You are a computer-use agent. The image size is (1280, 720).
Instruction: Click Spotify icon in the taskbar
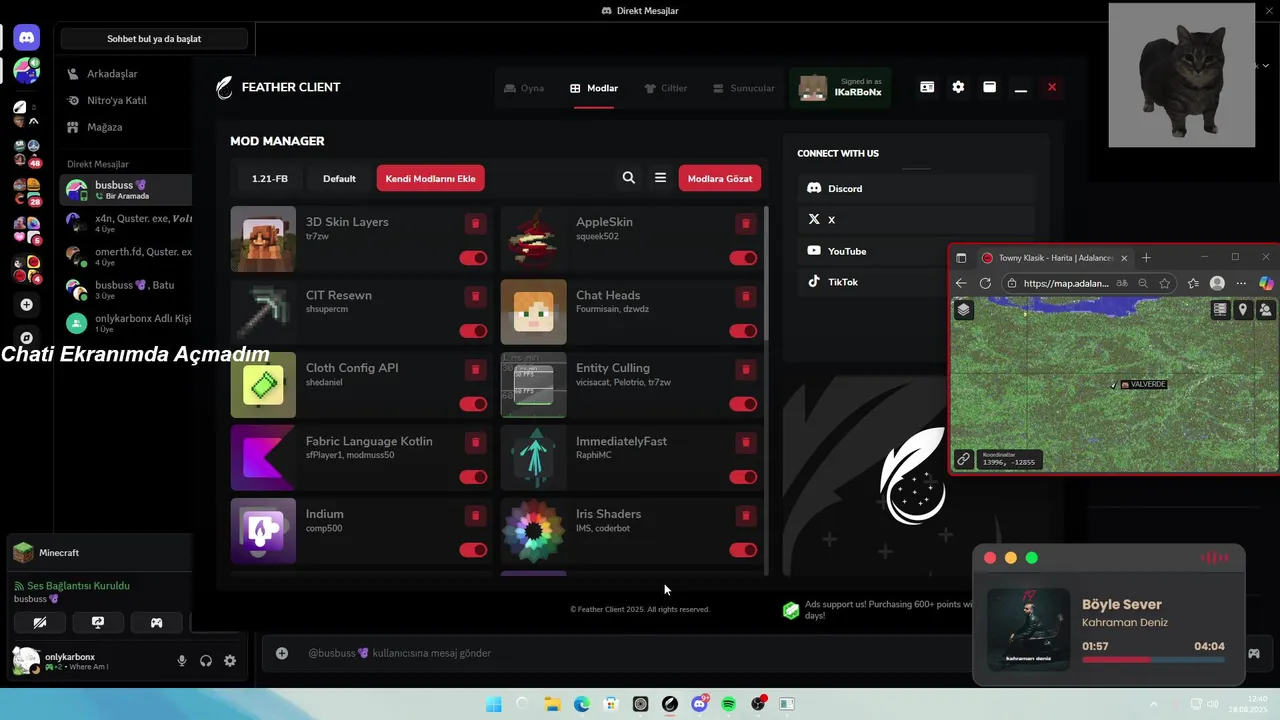tap(728, 704)
